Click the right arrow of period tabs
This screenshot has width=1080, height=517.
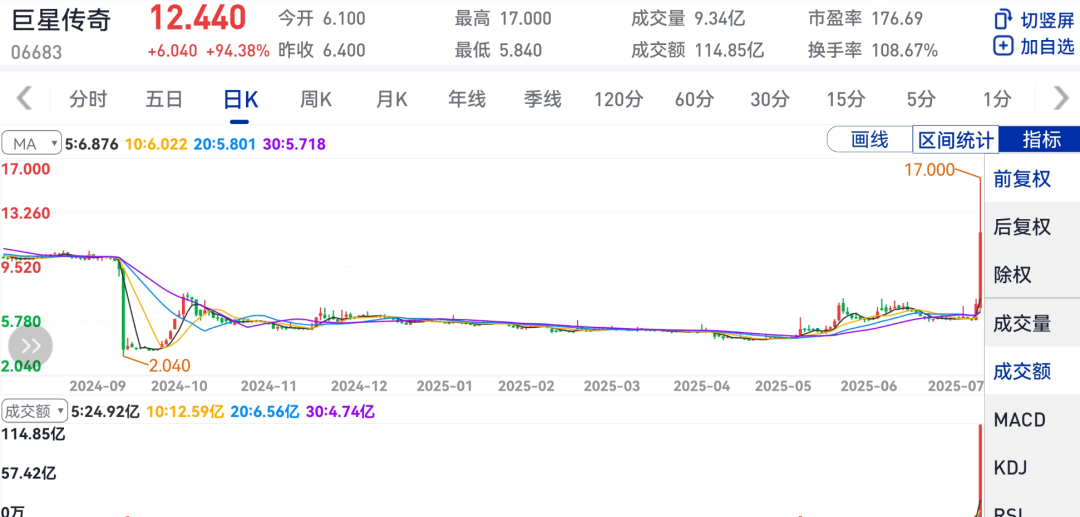click(1061, 98)
